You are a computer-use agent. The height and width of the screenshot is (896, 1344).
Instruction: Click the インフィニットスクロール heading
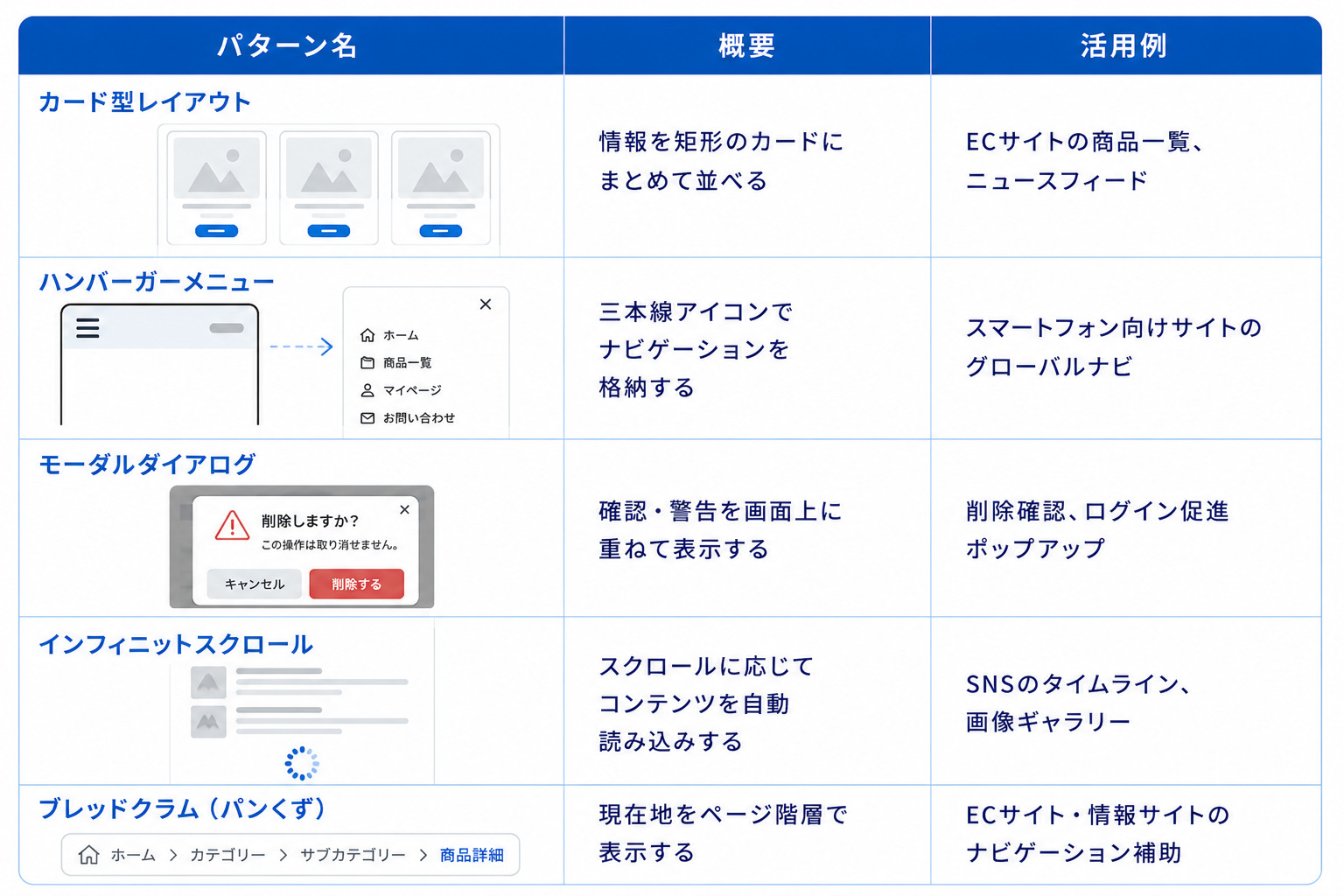click(176, 645)
